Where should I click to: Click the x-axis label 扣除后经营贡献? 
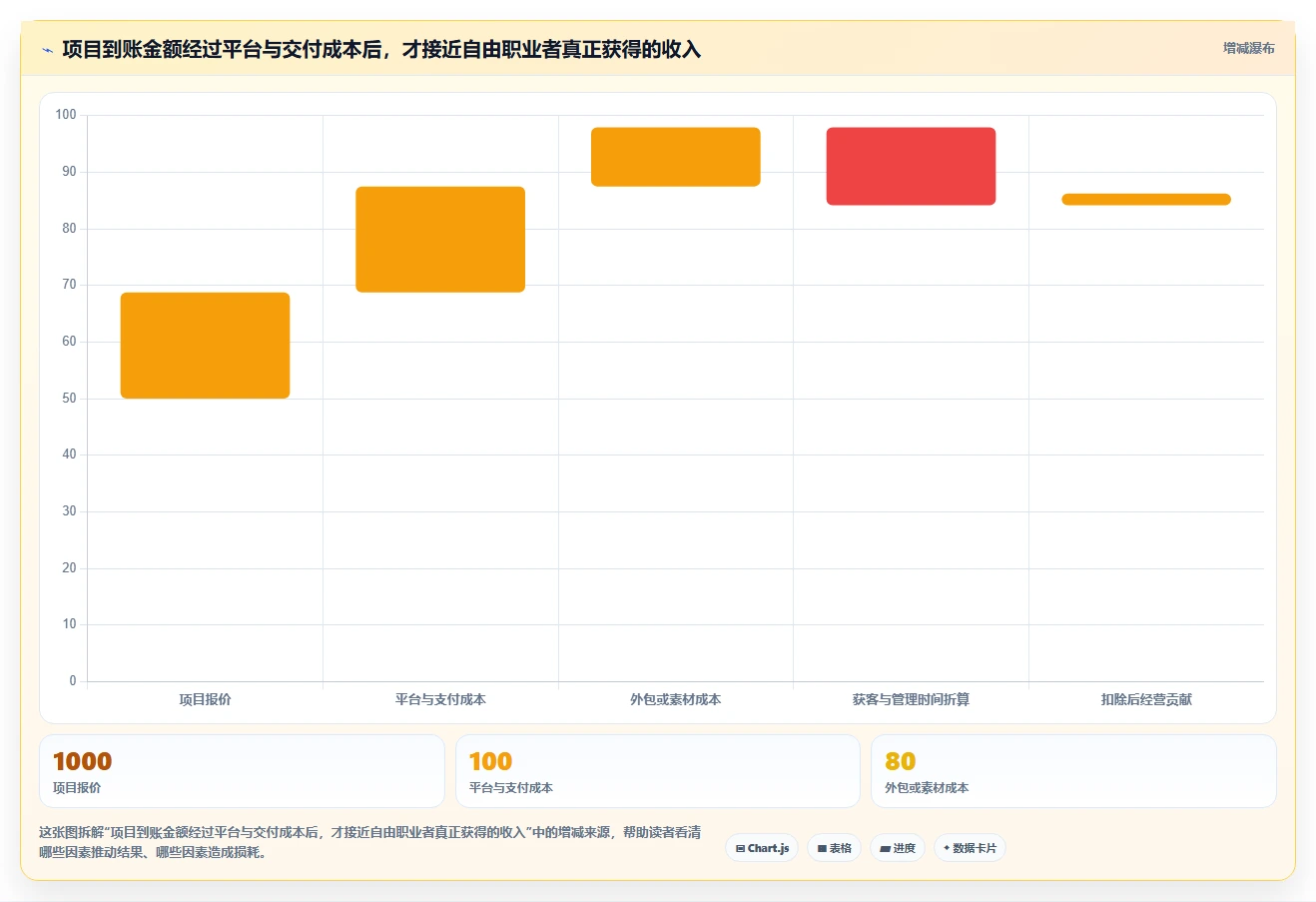pos(1146,699)
